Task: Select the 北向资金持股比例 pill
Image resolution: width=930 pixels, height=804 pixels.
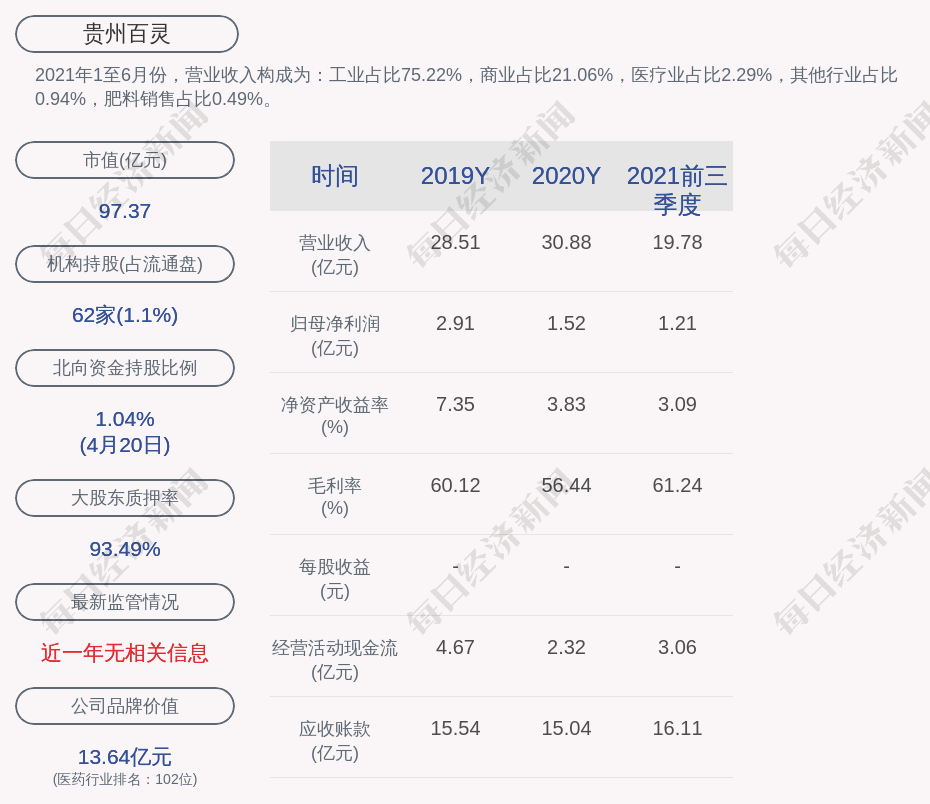Action: click(x=125, y=368)
